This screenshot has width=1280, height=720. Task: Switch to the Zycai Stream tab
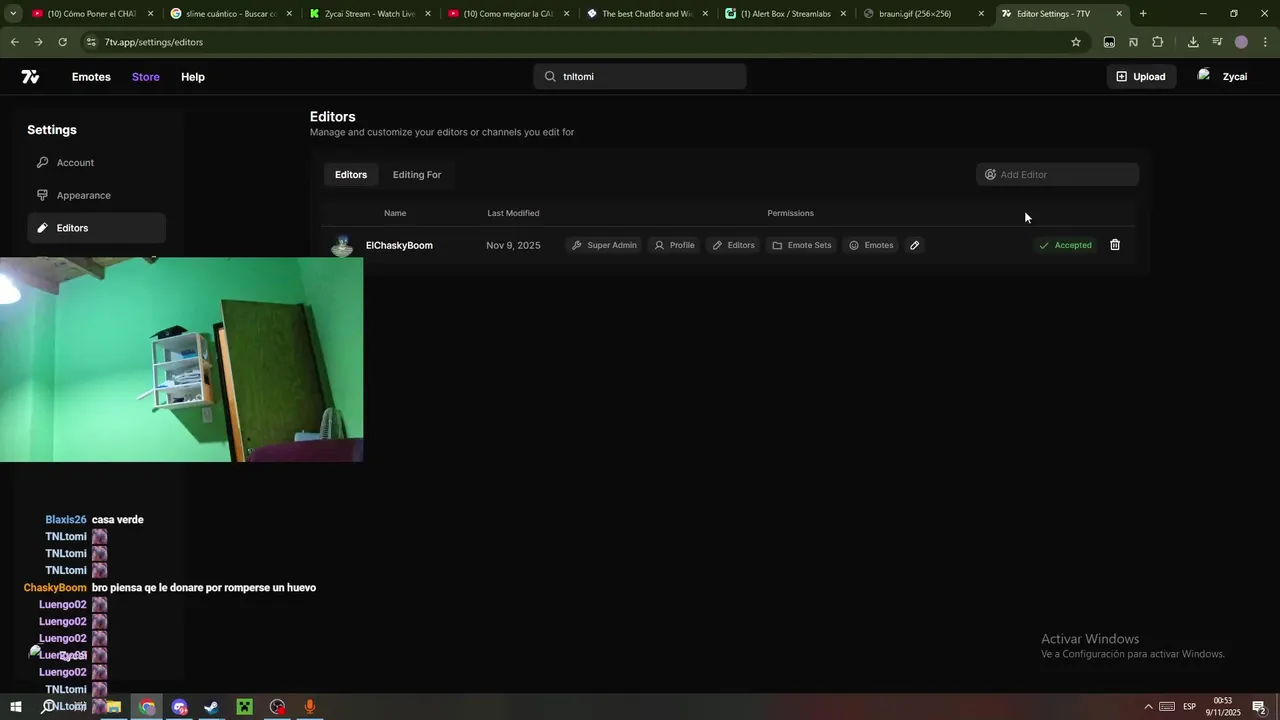click(370, 14)
